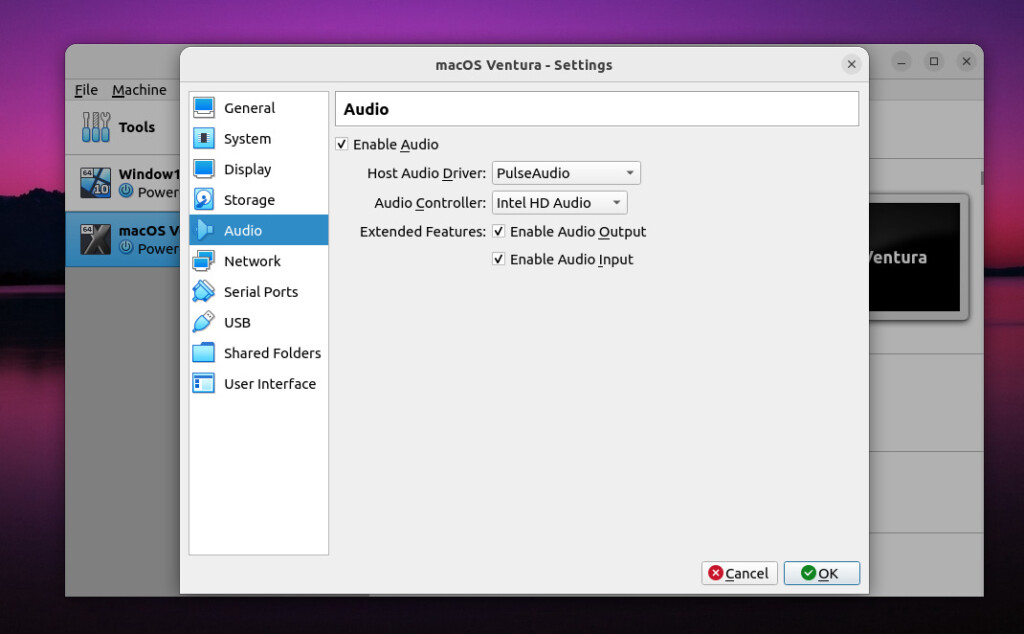Viewport: 1024px width, 634px height.
Task: Select the Storage disk icon
Action: point(204,200)
